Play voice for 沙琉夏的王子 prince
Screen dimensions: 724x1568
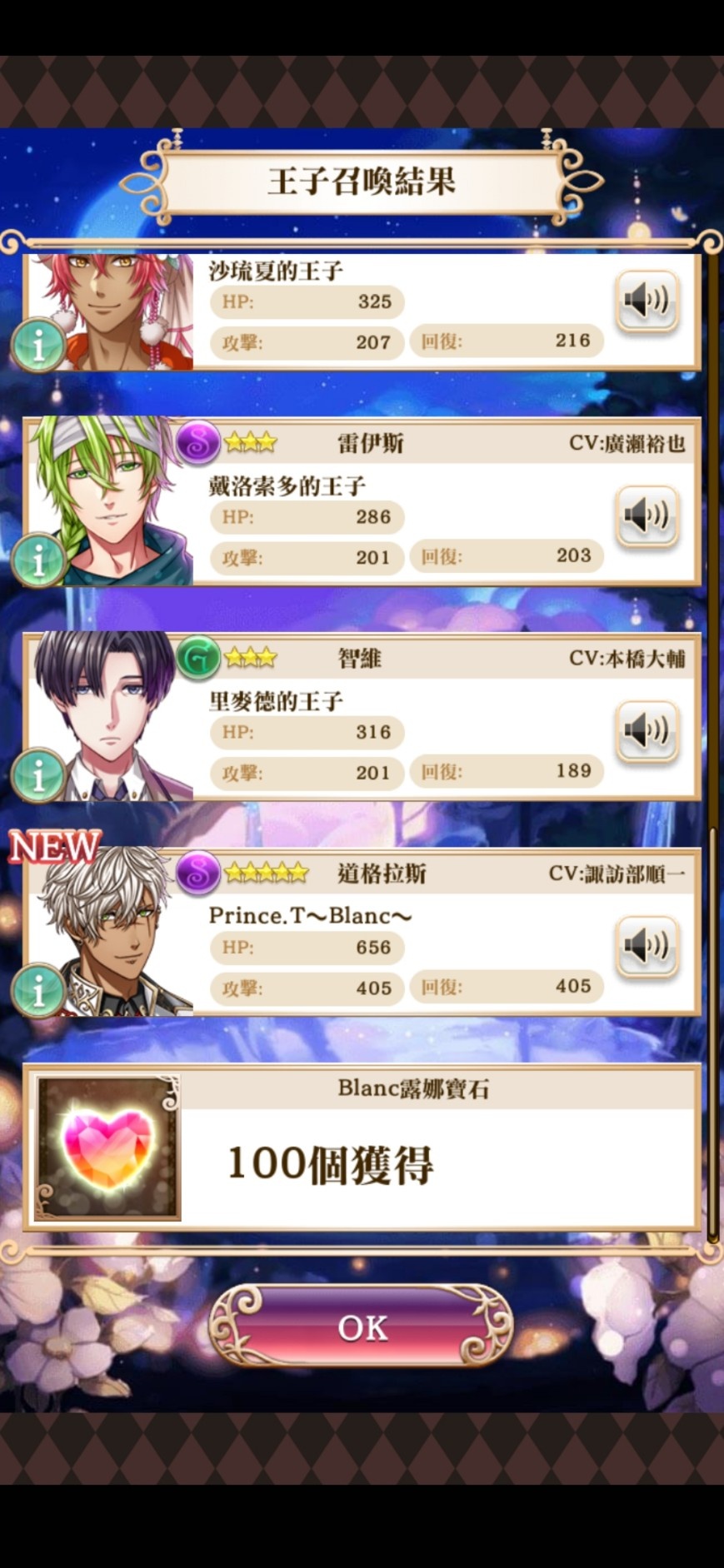(x=647, y=301)
